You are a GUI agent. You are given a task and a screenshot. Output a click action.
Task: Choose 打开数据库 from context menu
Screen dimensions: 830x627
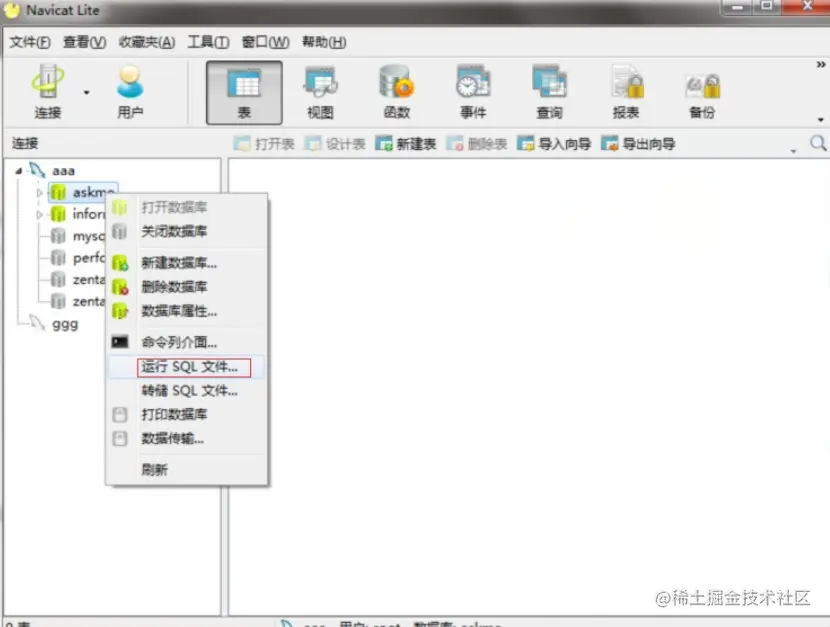pyautogui.click(x=186, y=207)
